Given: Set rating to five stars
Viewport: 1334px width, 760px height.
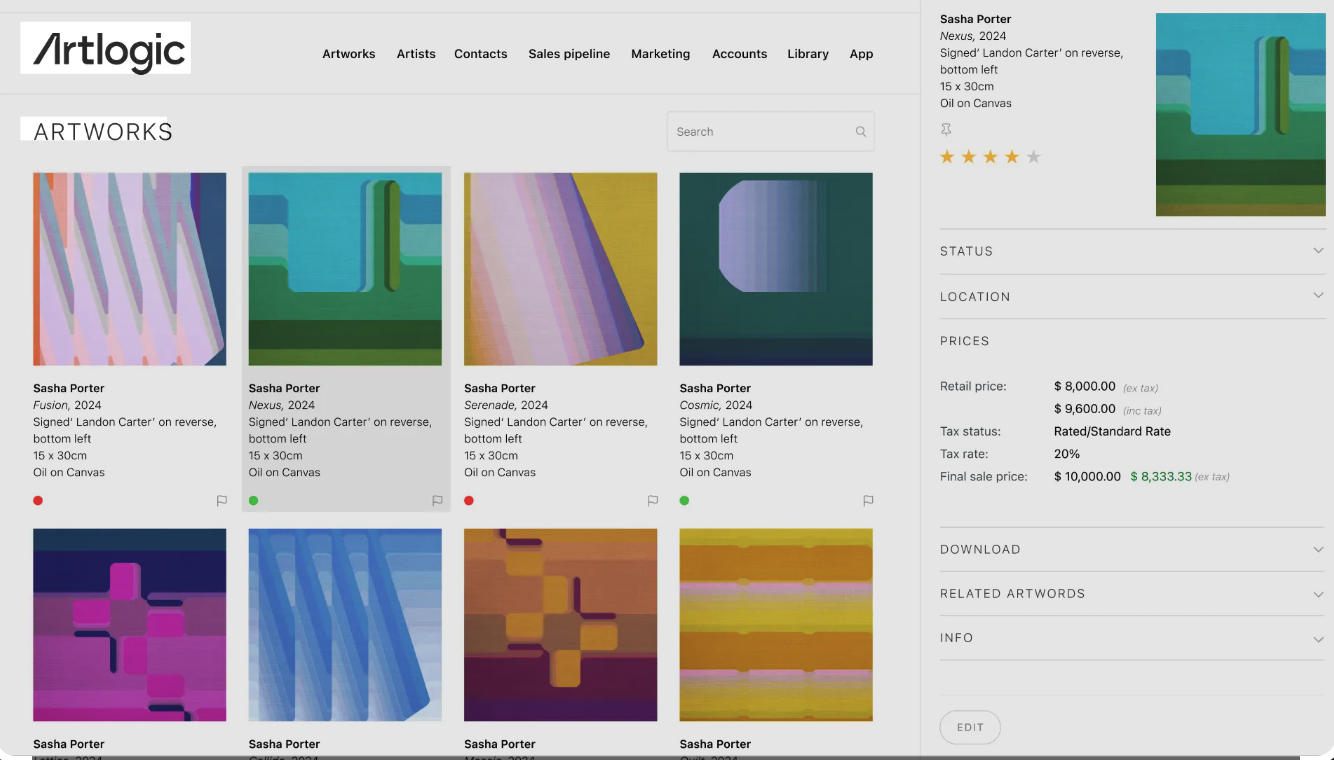Looking at the screenshot, I should coord(1034,157).
